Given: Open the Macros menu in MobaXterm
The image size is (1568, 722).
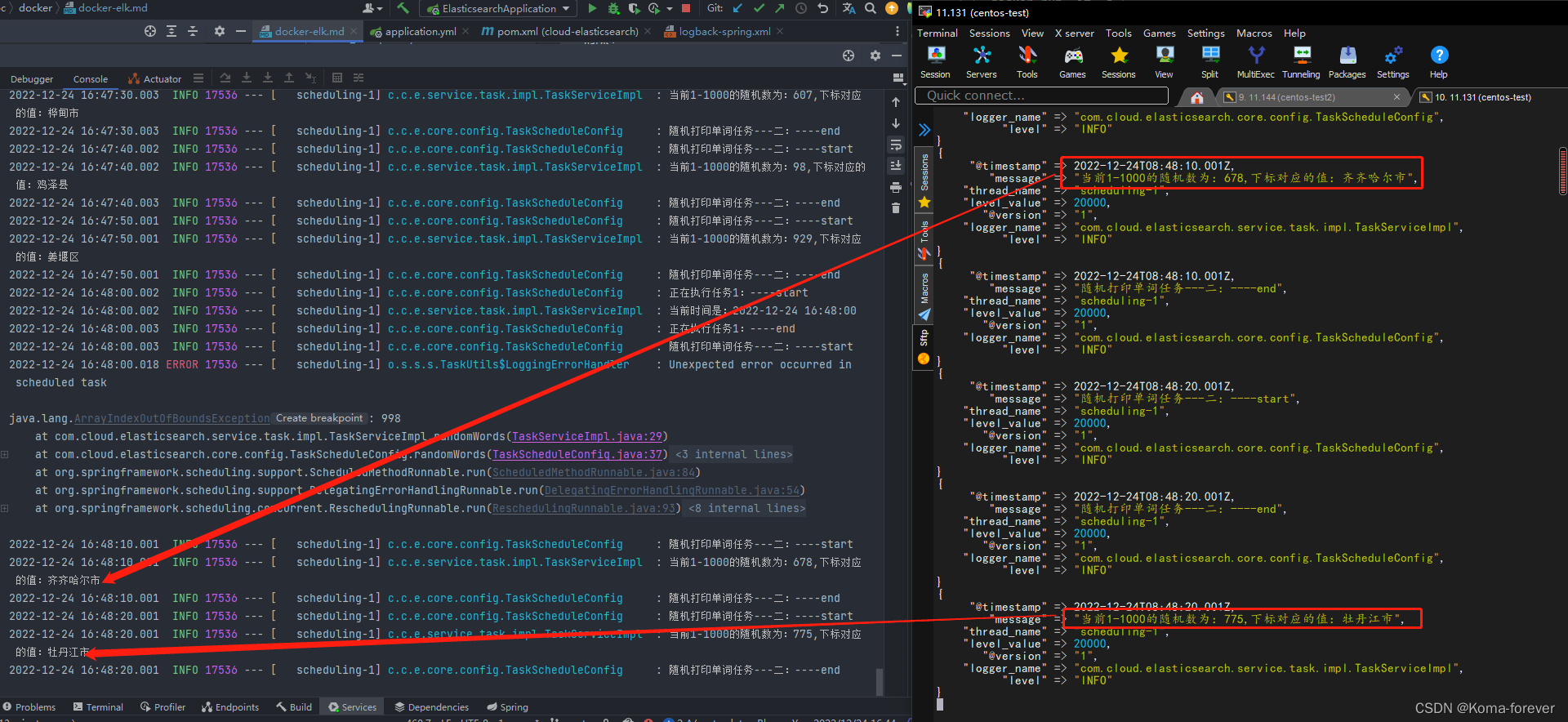Looking at the screenshot, I should 1254,33.
